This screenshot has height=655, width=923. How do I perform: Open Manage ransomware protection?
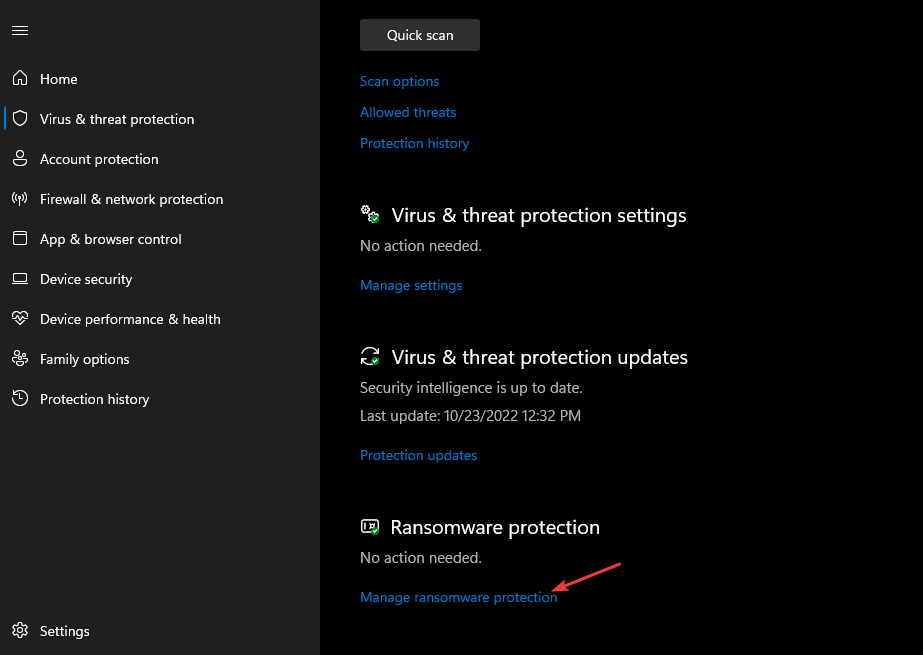[x=459, y=597]
